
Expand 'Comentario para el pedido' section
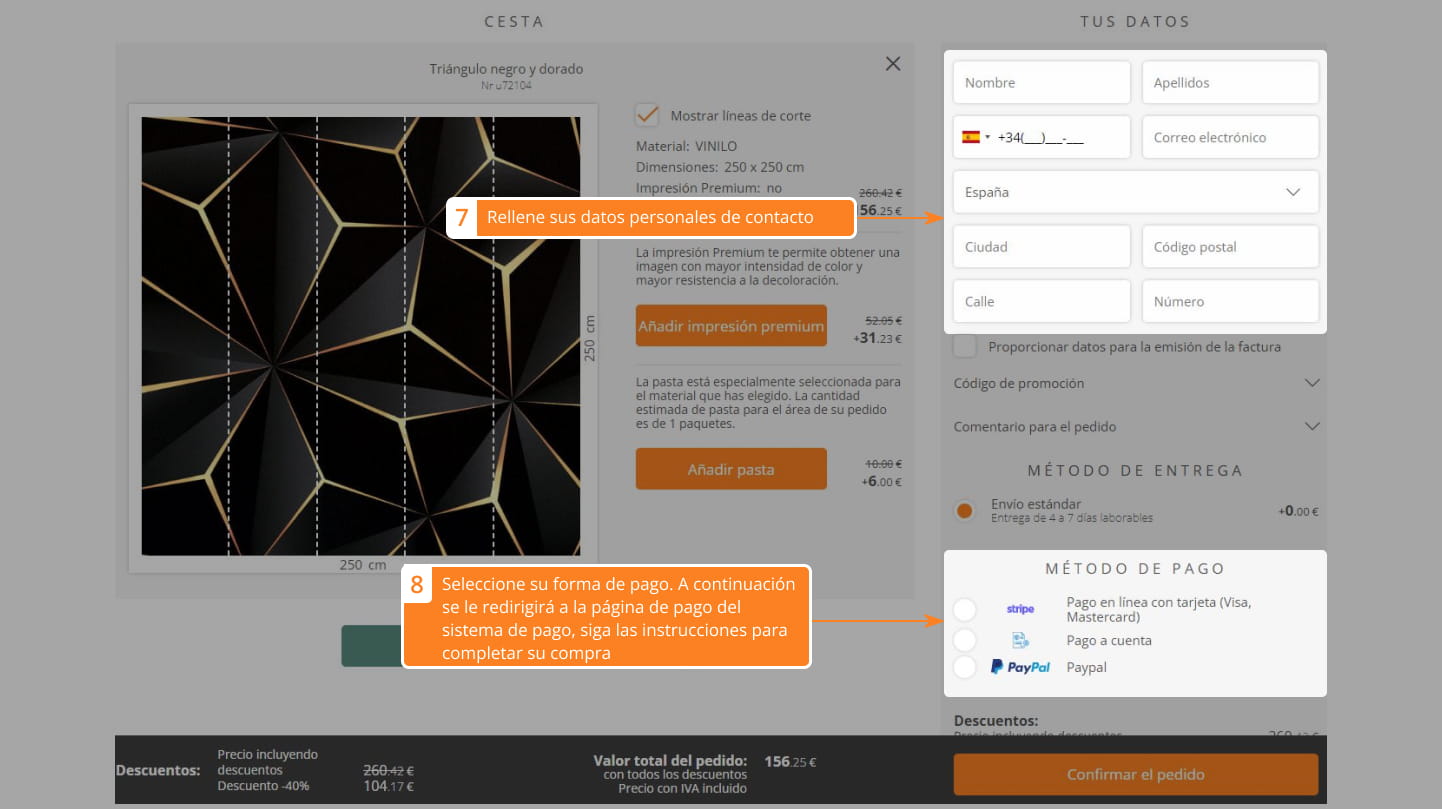1135,427
